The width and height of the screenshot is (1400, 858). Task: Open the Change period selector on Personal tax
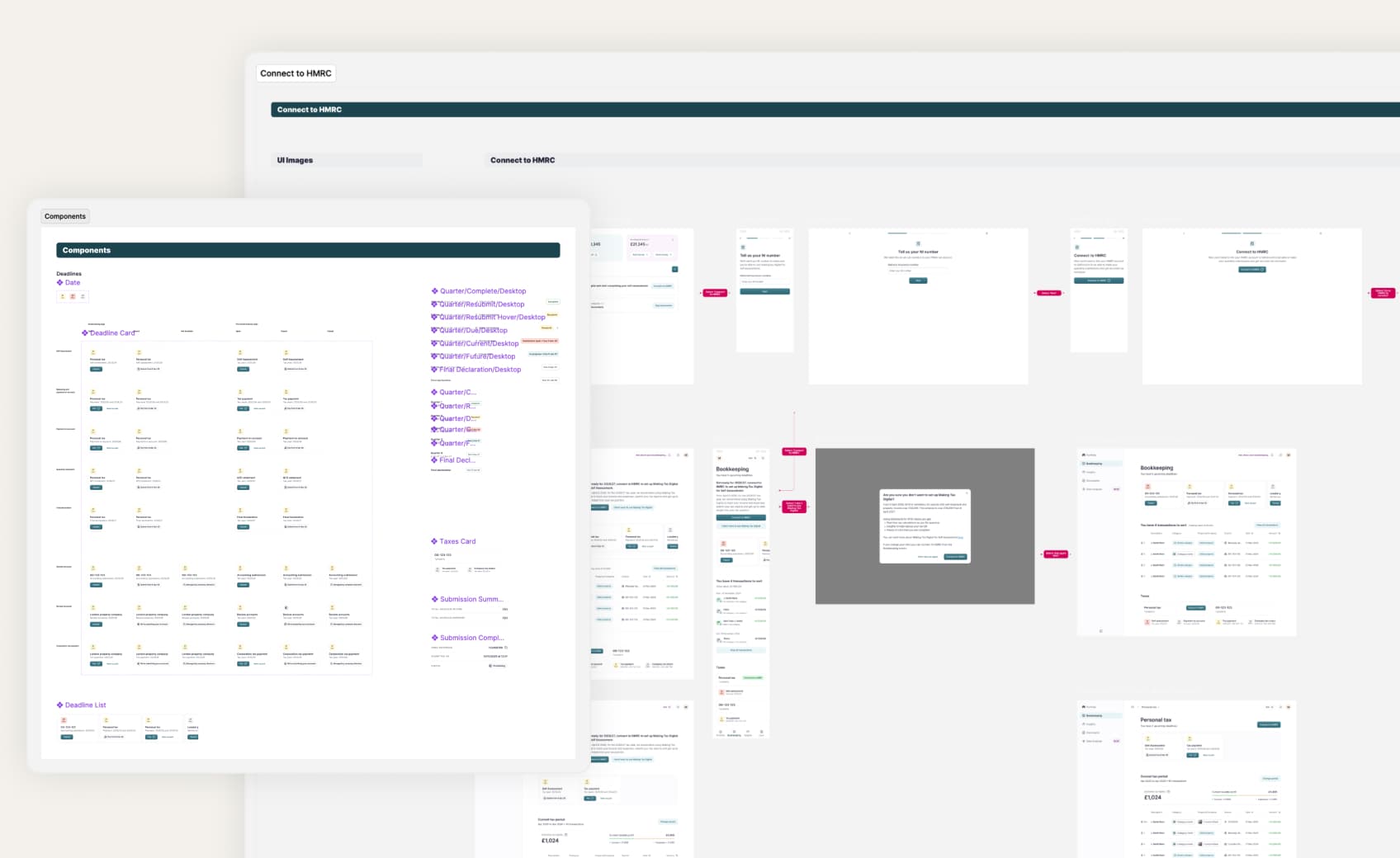pyautogui.click(x=1270, y=779)
